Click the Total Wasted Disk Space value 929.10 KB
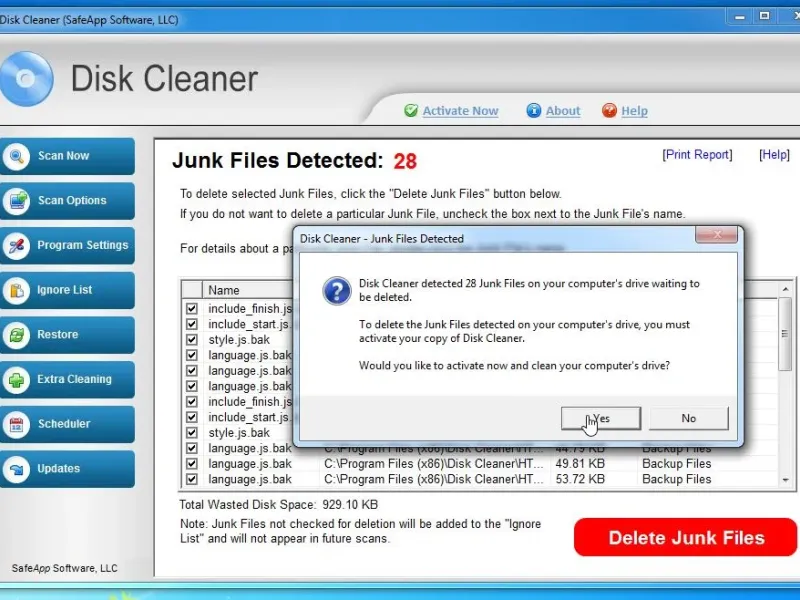This screenshot has height=600, width=800. point(350,505)
